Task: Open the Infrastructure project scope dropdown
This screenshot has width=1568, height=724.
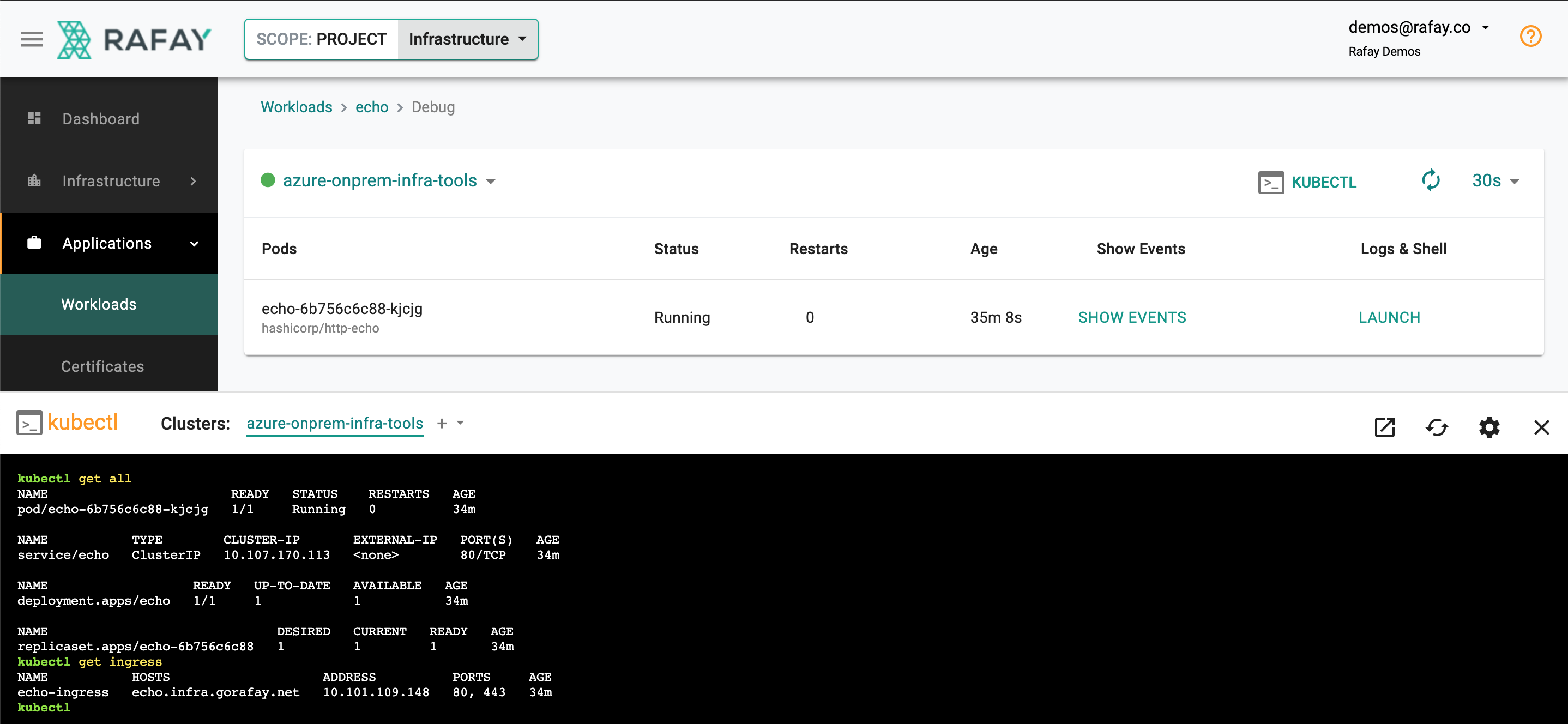Action: (x=467, y=39)
